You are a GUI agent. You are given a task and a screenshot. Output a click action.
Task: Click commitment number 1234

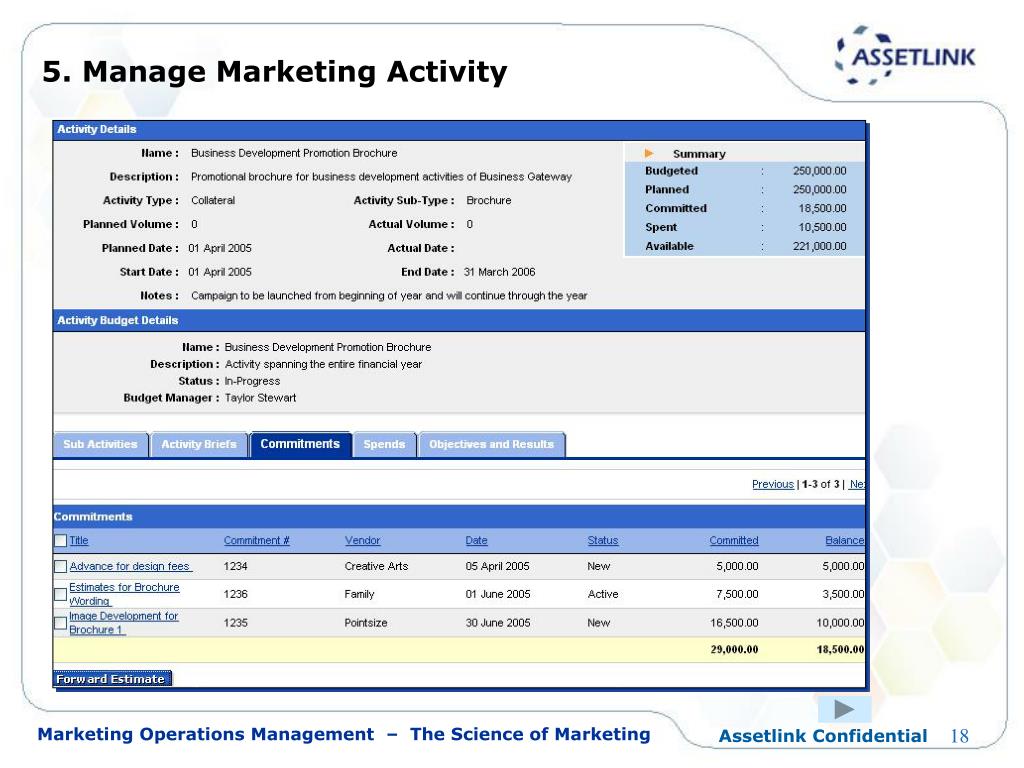236,567
